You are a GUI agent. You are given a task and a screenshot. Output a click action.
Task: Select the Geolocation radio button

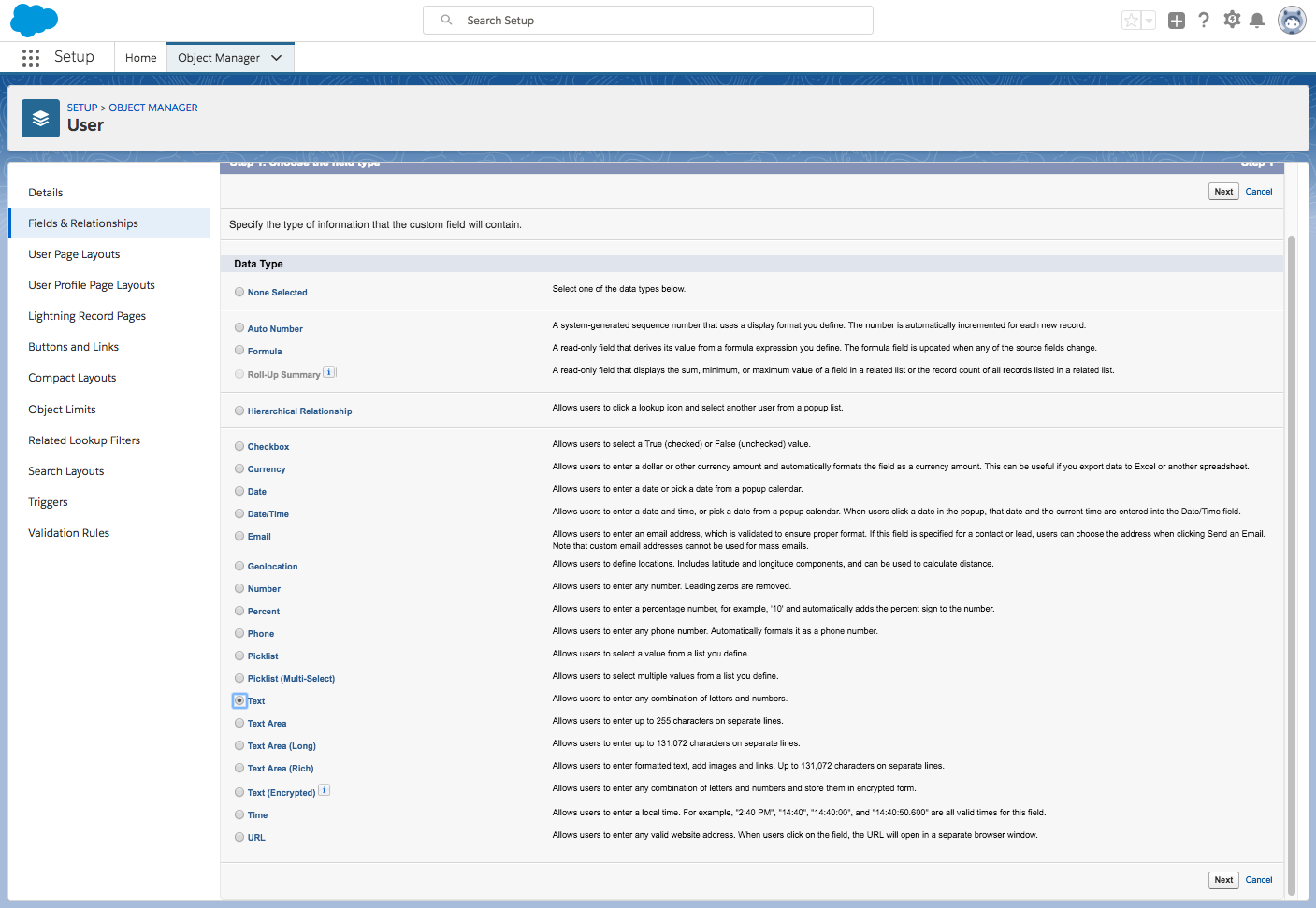(239, 566)
